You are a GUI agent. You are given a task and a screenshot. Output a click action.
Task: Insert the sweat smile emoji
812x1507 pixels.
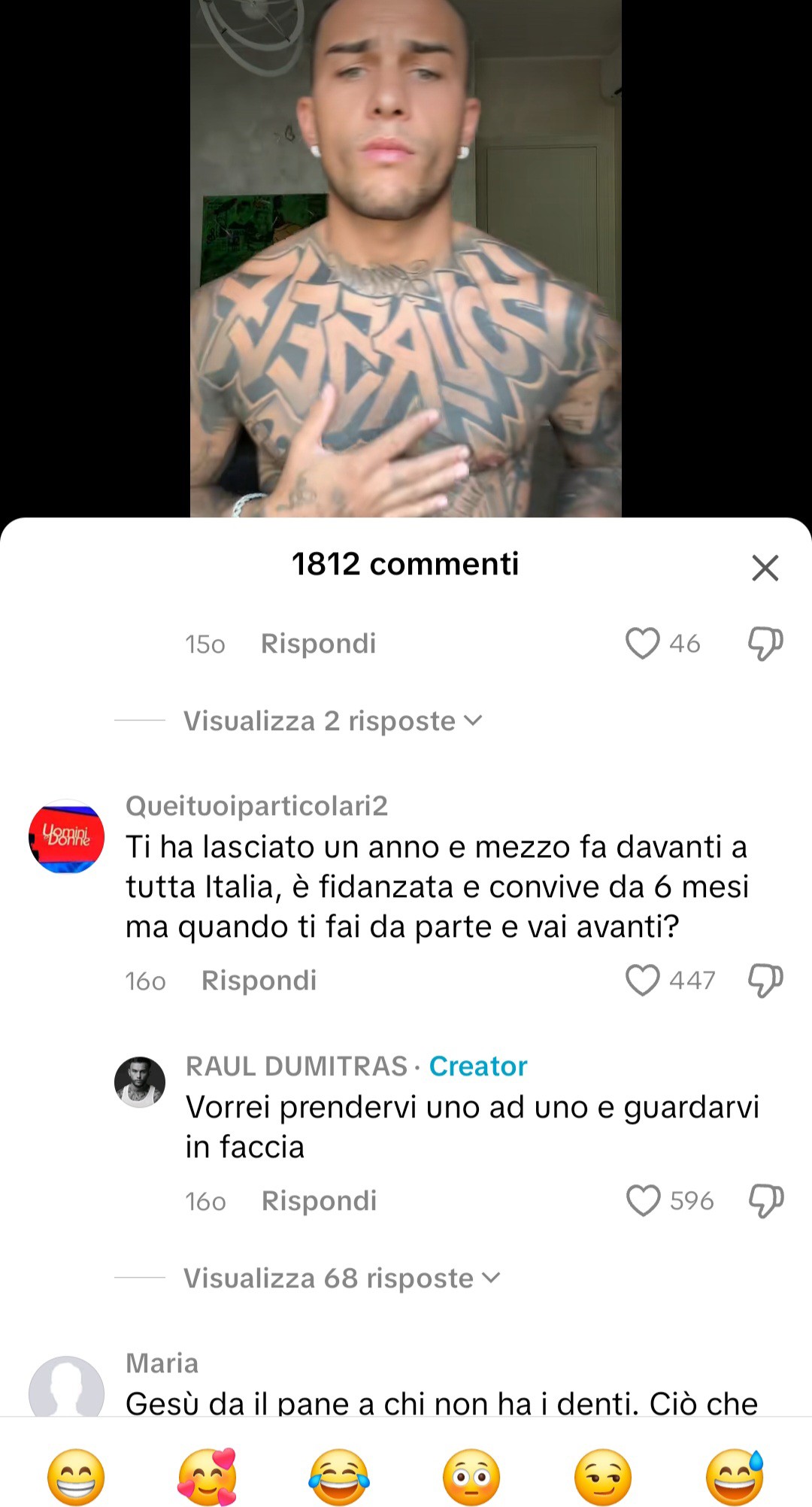pos(735,1477)
